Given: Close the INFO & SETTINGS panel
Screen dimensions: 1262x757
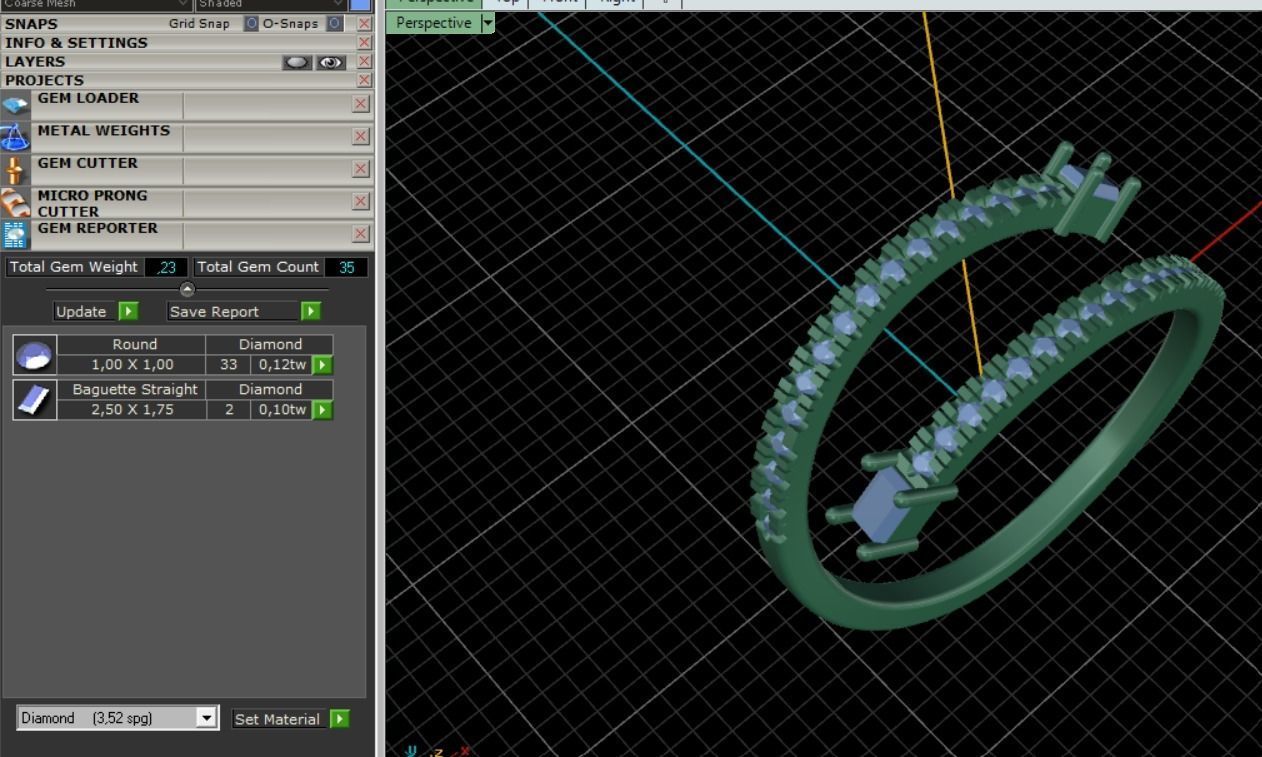Looking at the screenshot, I should pos(364,43).
